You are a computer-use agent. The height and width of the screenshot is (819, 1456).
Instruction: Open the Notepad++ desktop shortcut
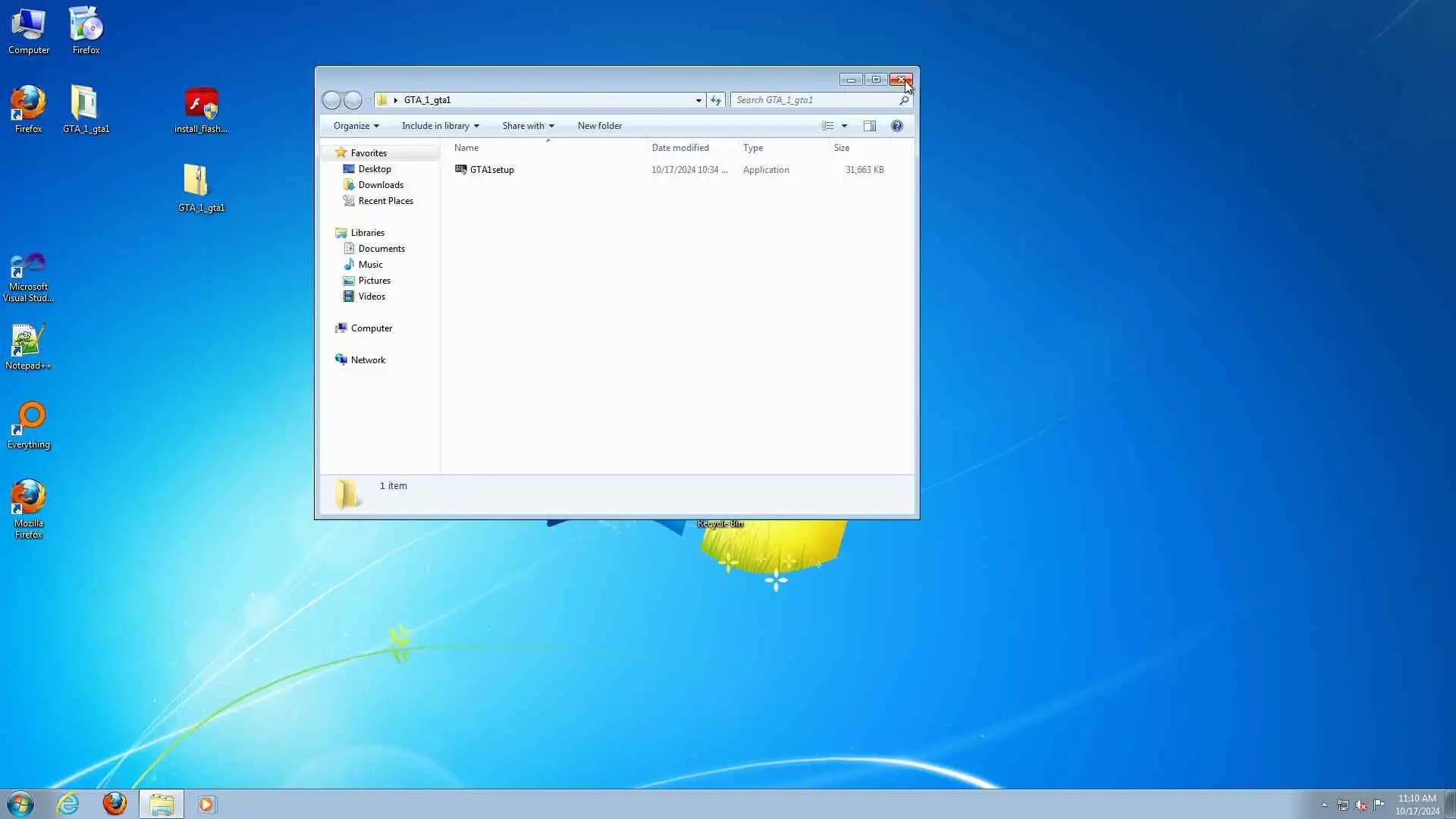(28, 347)
